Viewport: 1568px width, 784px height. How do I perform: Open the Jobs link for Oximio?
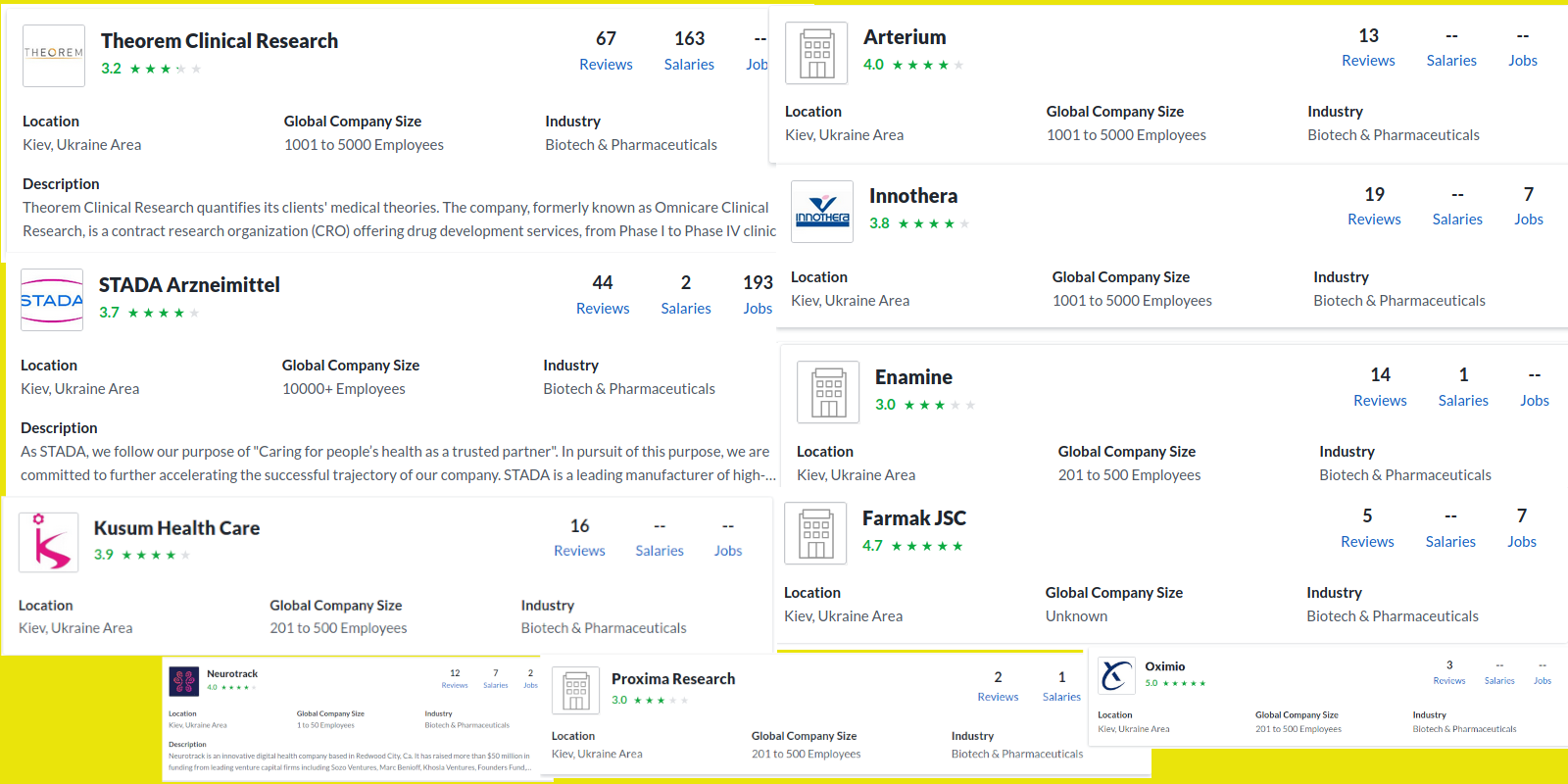click(x=1543, y=672)
